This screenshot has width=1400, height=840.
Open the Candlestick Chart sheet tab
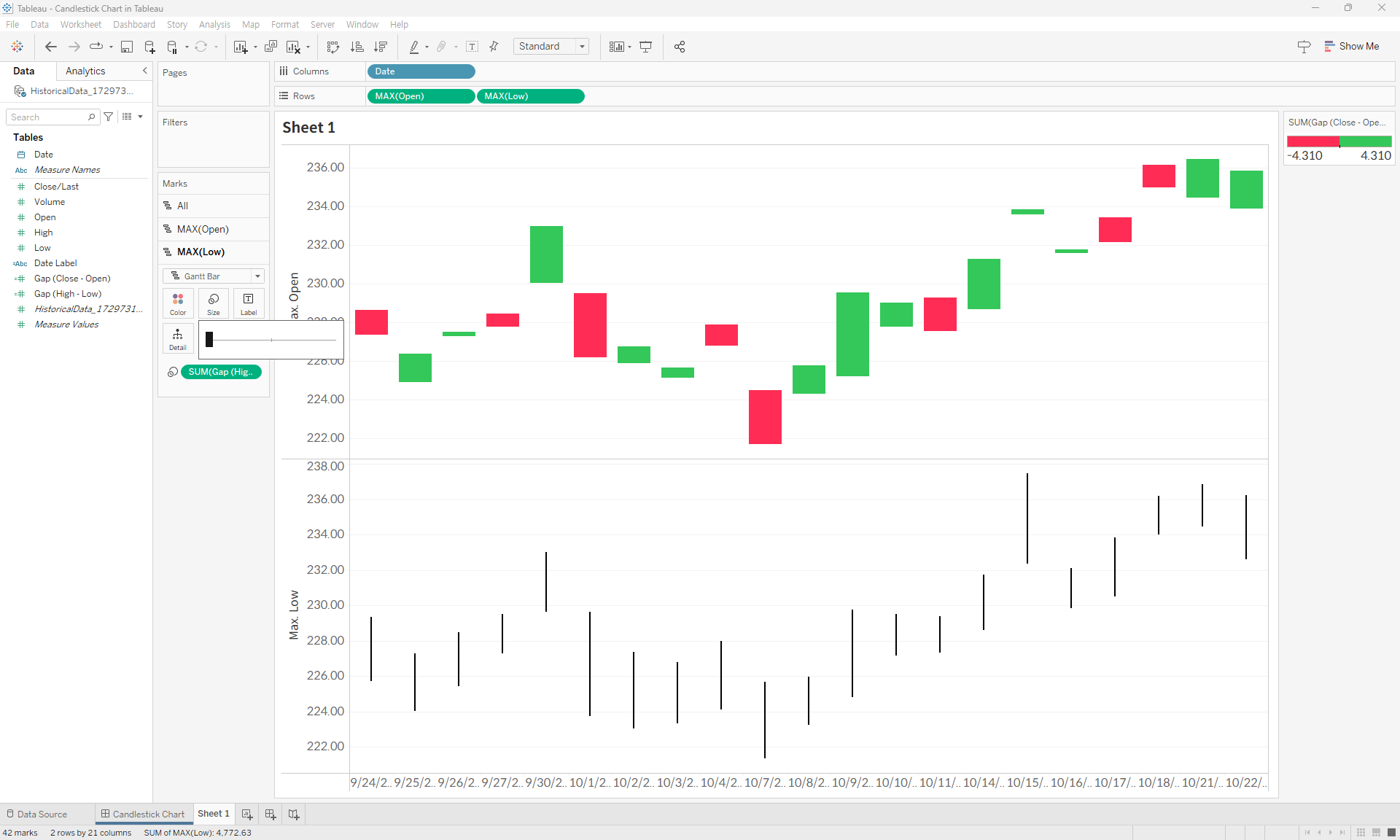[143, 814]
